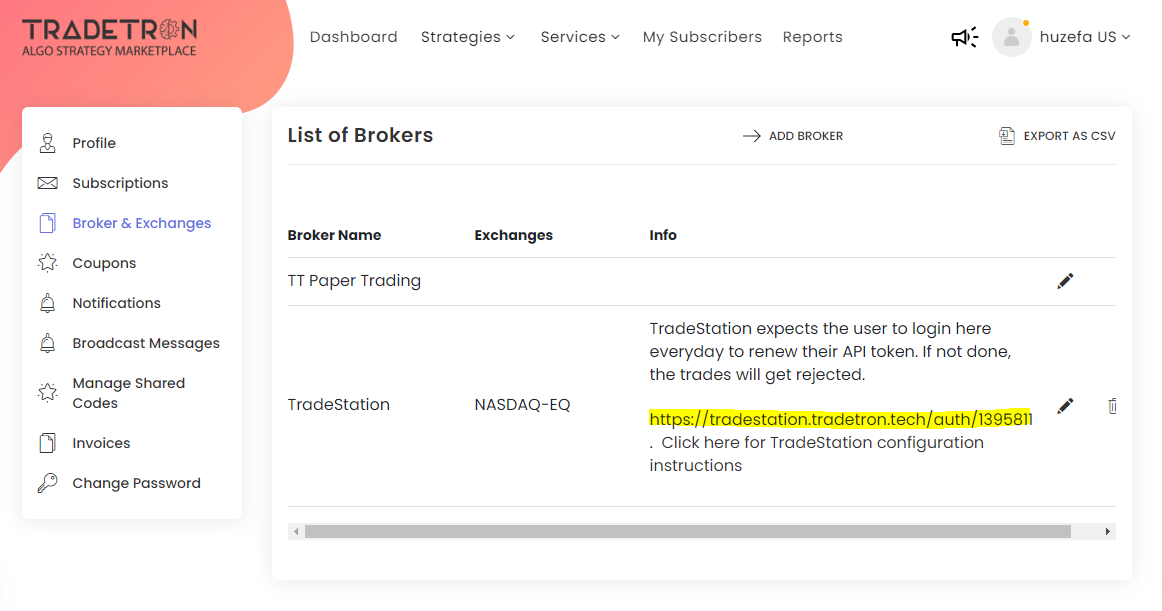
Task: Click the announcements megaphone icon
Action: (x=964, y=37)
